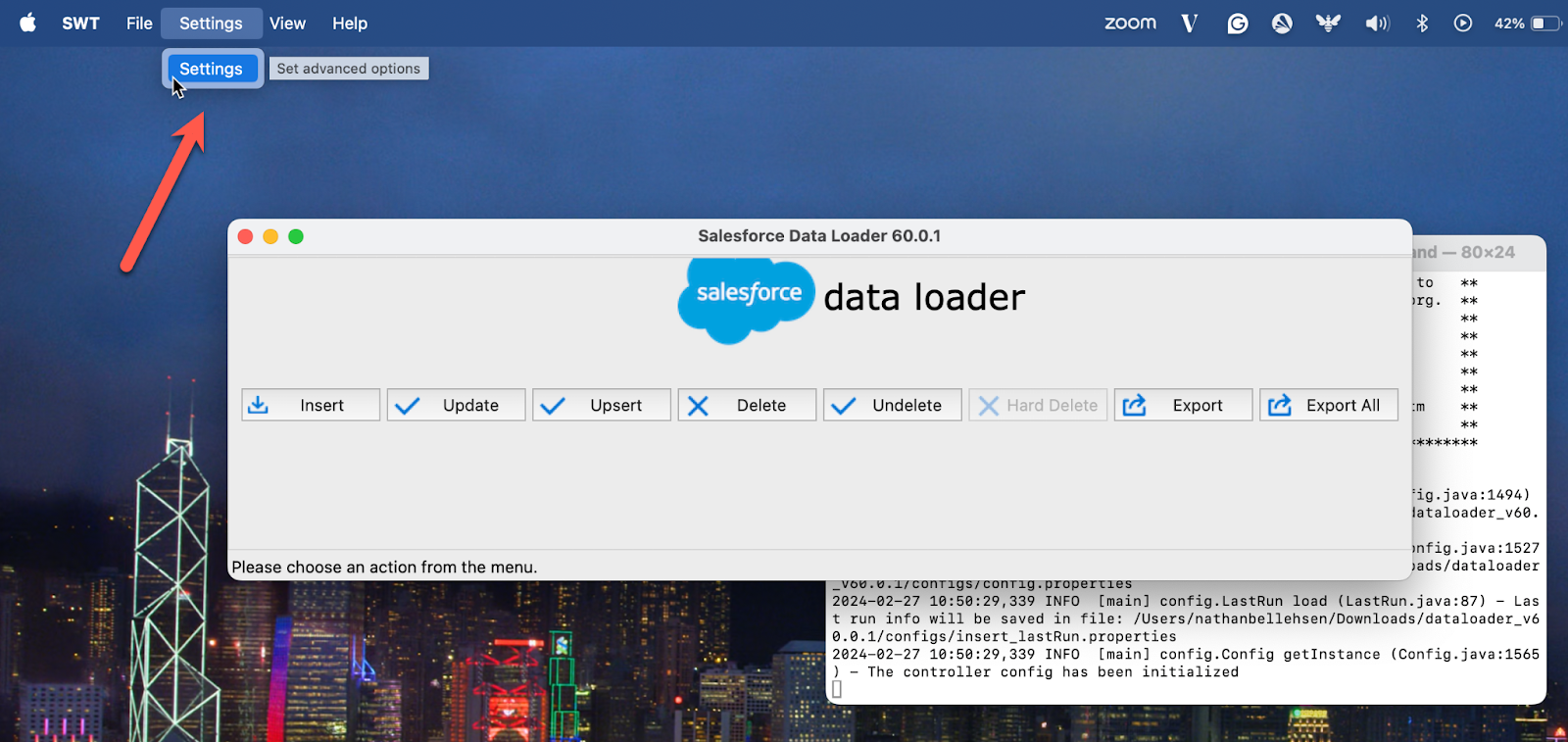Open the Apple menu
This screenshot has width=1568, height=742.
click(x=27, y=23)
